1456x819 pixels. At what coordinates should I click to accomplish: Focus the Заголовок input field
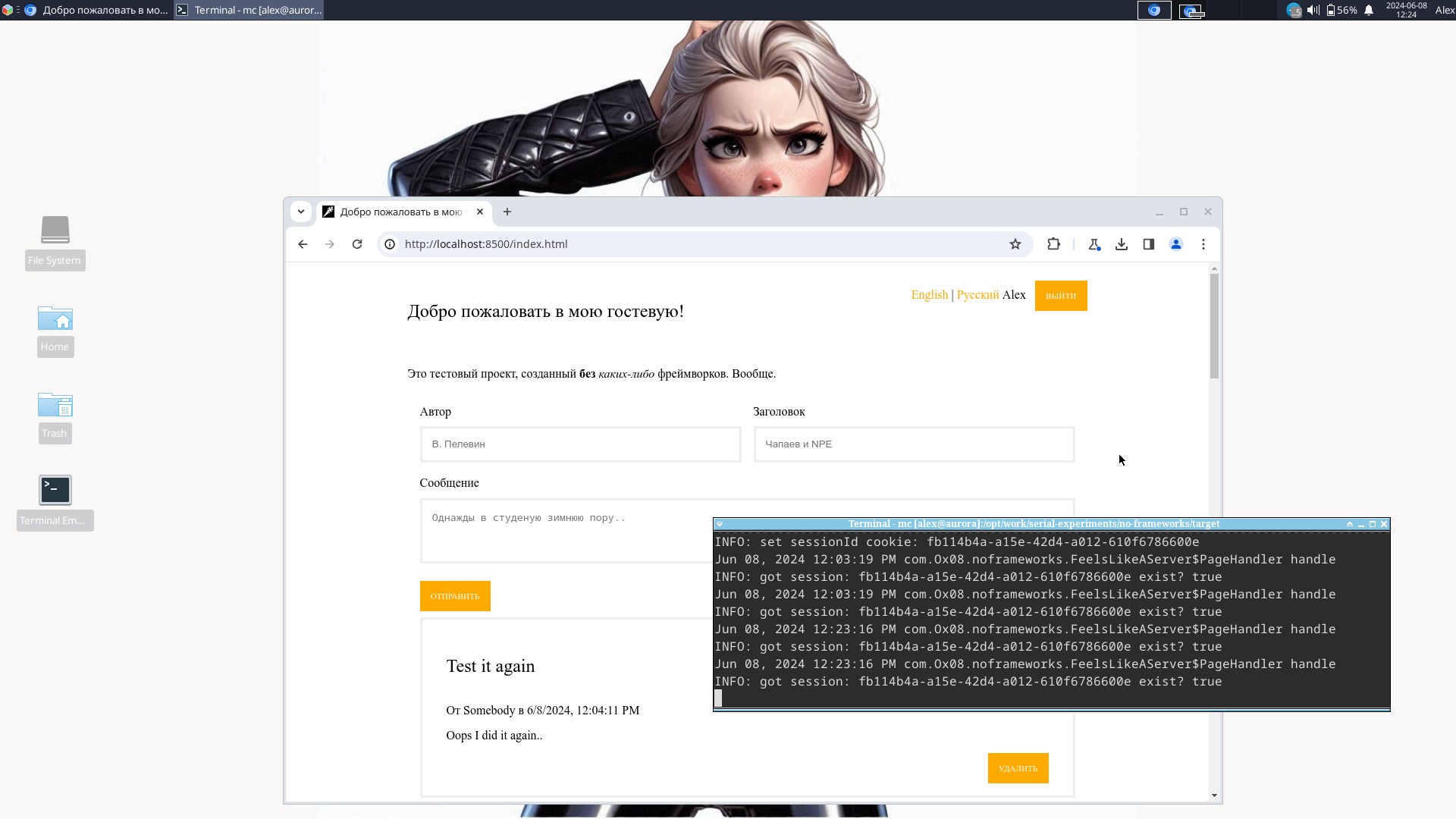(914, 444)
